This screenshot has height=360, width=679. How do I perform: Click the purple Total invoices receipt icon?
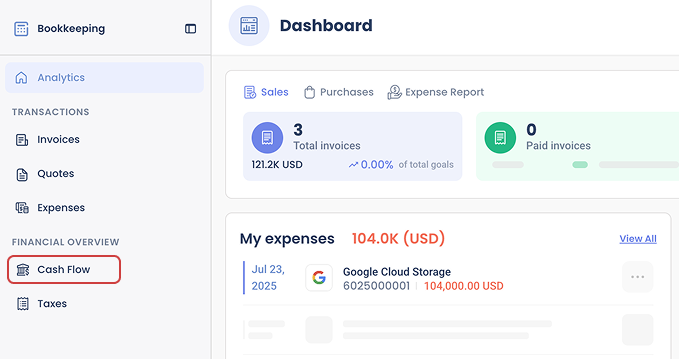pyautogui.click(x=267, y=138)
